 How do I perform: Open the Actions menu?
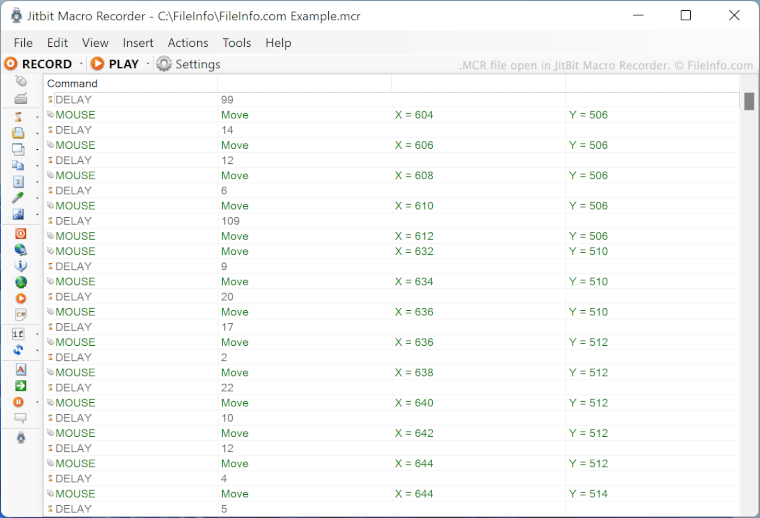click(x=188, y=43)
